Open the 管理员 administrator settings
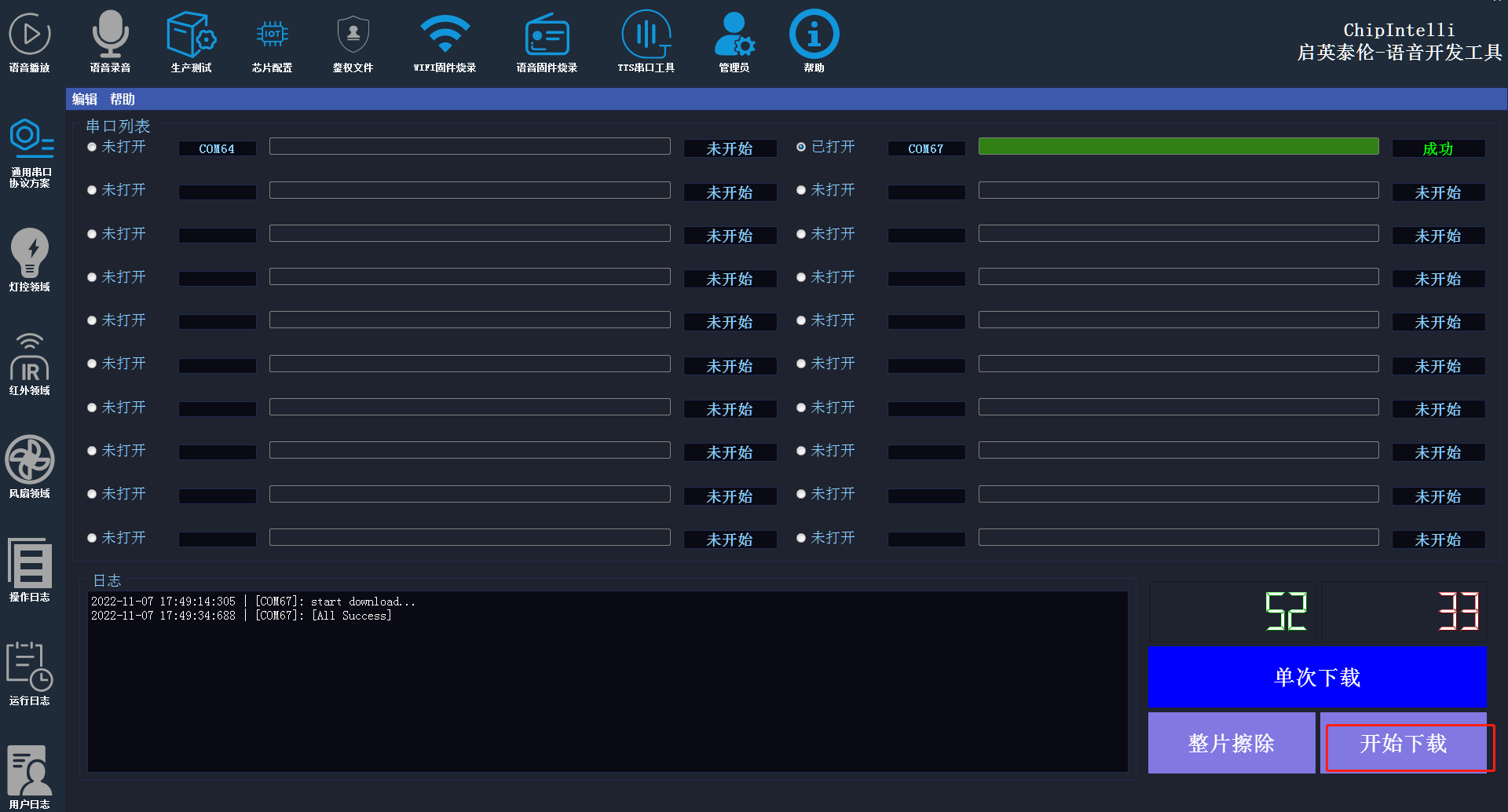1508x812 pixels. point(734,42)
